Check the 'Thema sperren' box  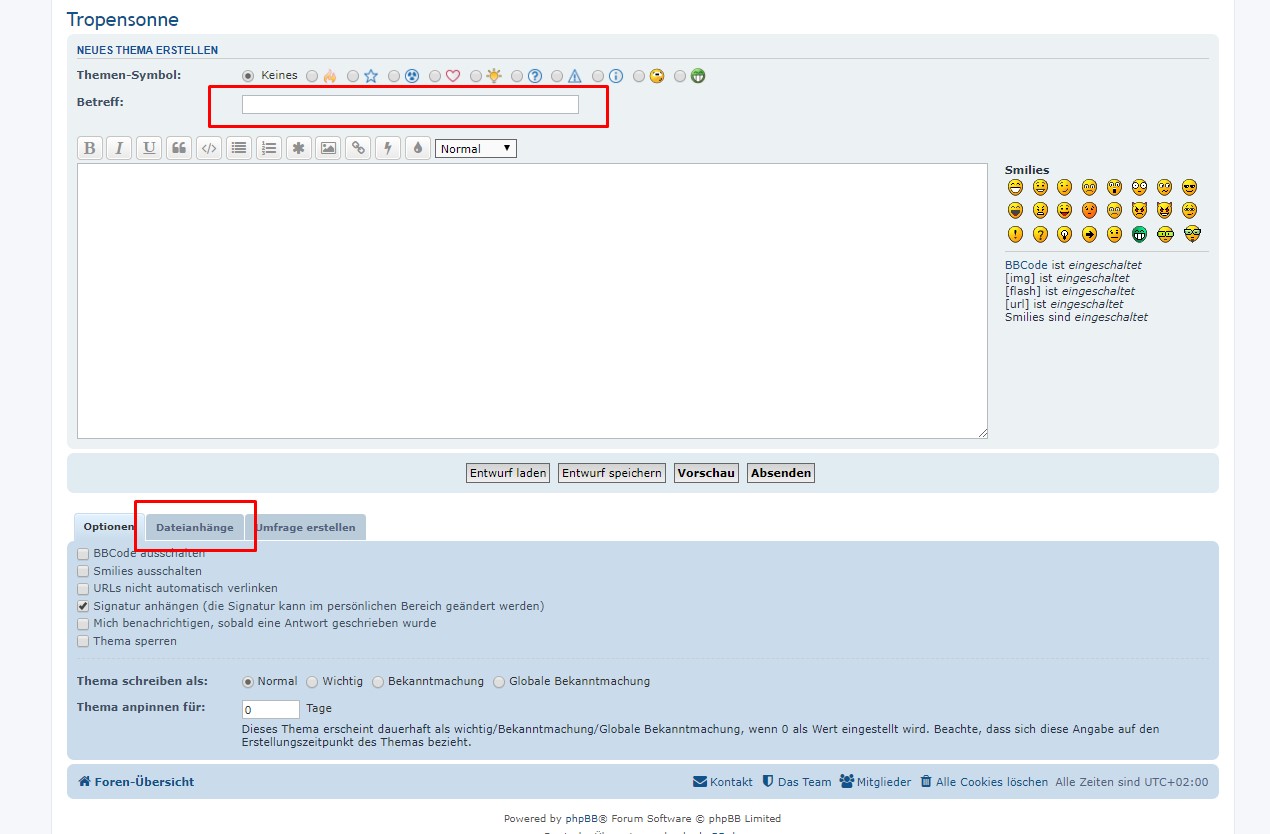point(83,641)
